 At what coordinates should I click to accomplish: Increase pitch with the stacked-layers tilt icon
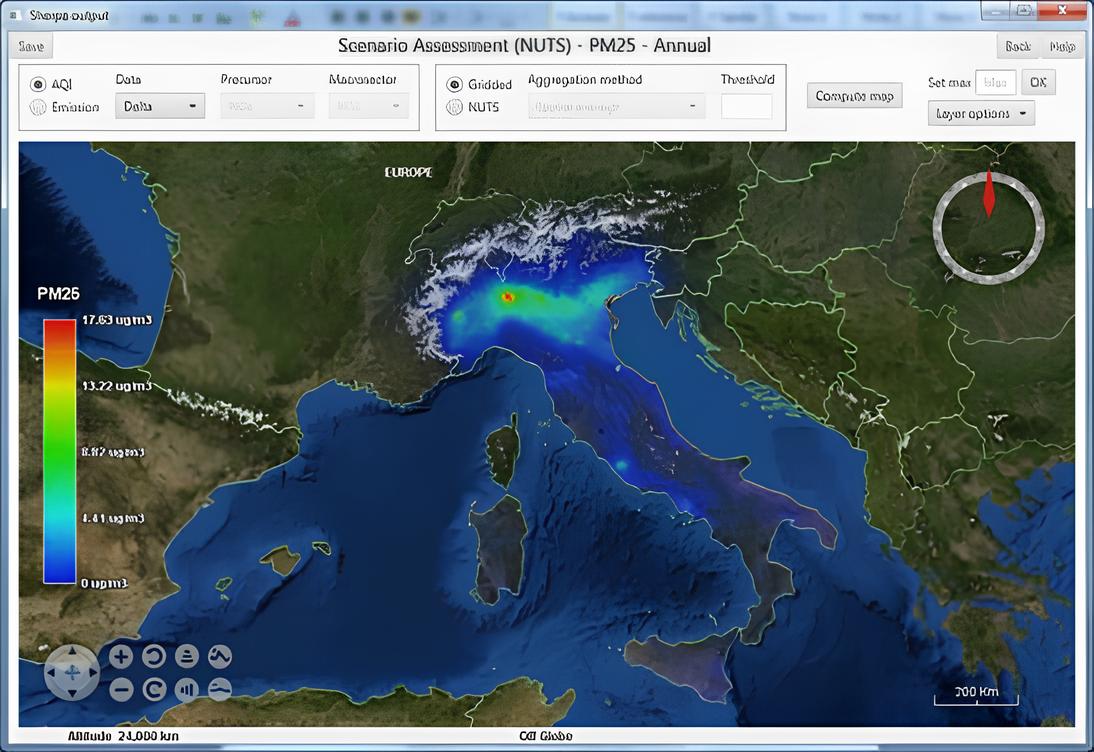click(186, 656)
